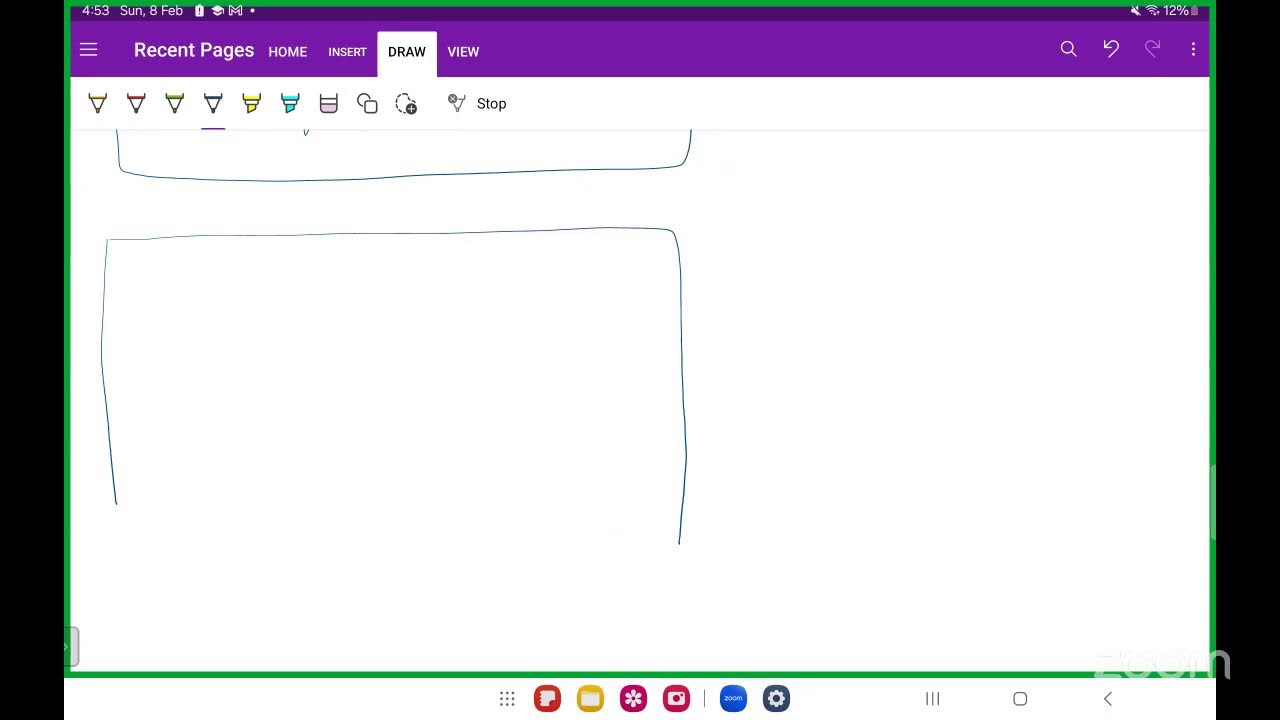
Task: Redo the last action
Action: tap(1152, 49)
